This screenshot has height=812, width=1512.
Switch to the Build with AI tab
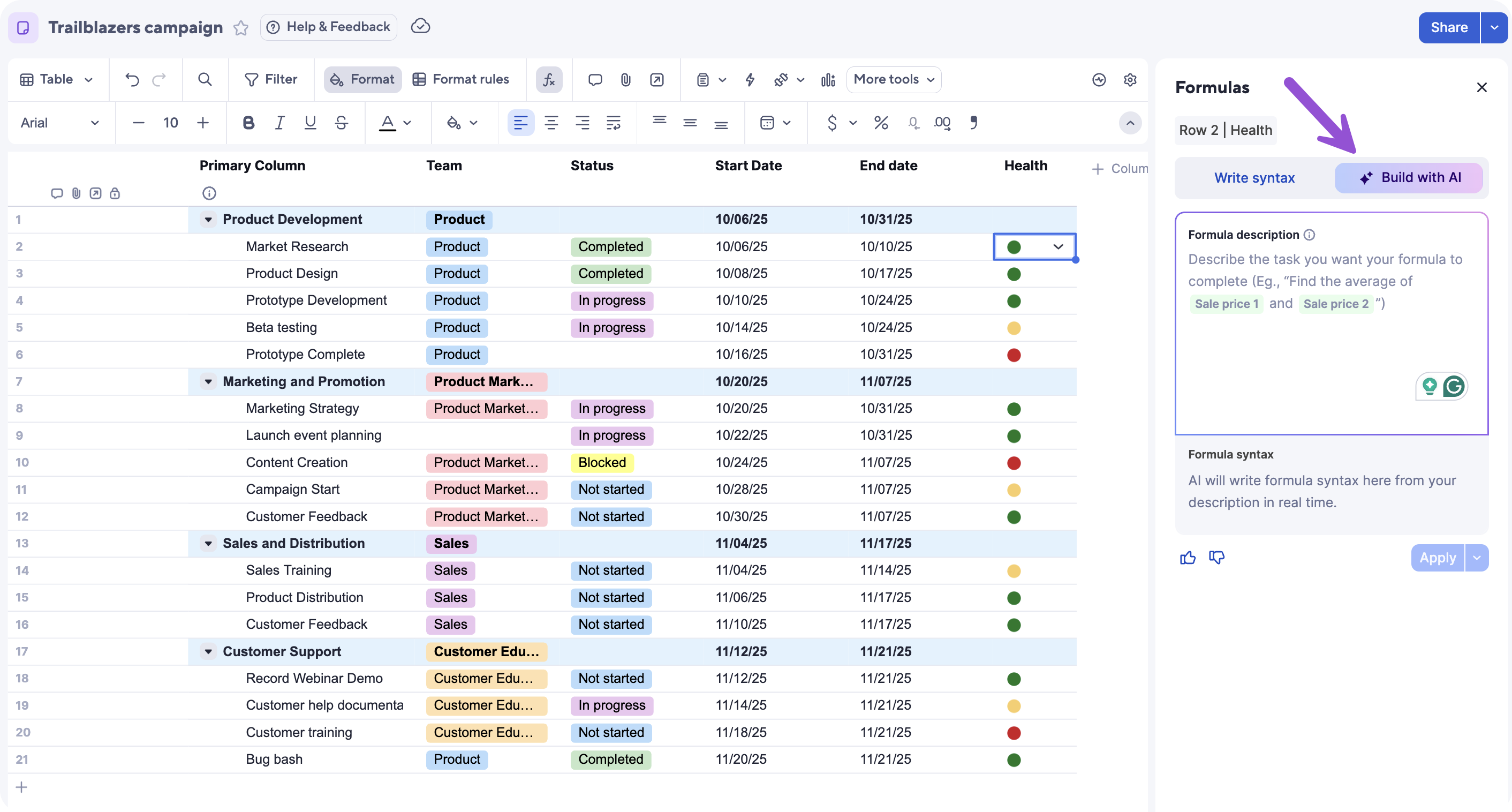coord(1409,177)
